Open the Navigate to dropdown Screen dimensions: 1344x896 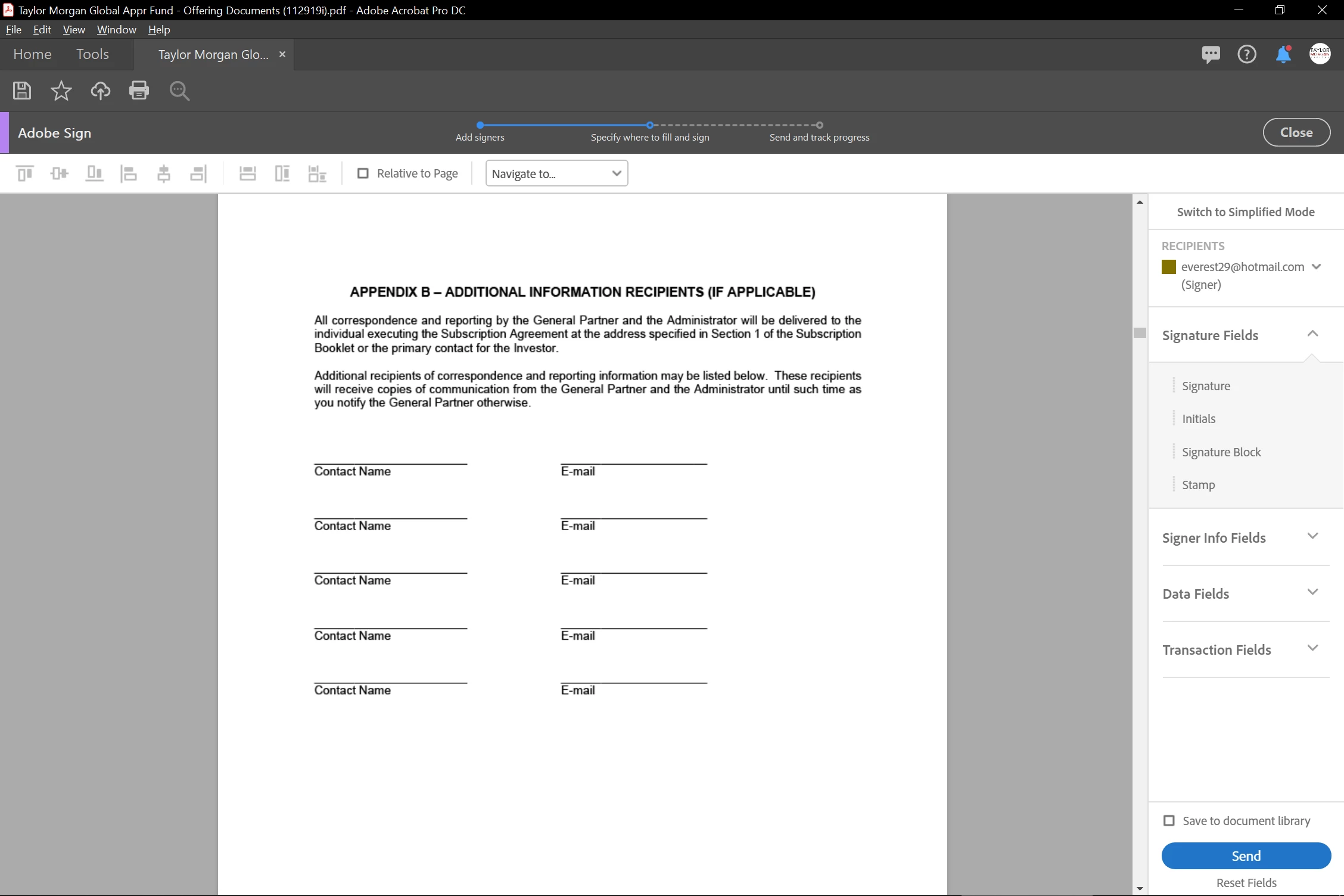556,173
